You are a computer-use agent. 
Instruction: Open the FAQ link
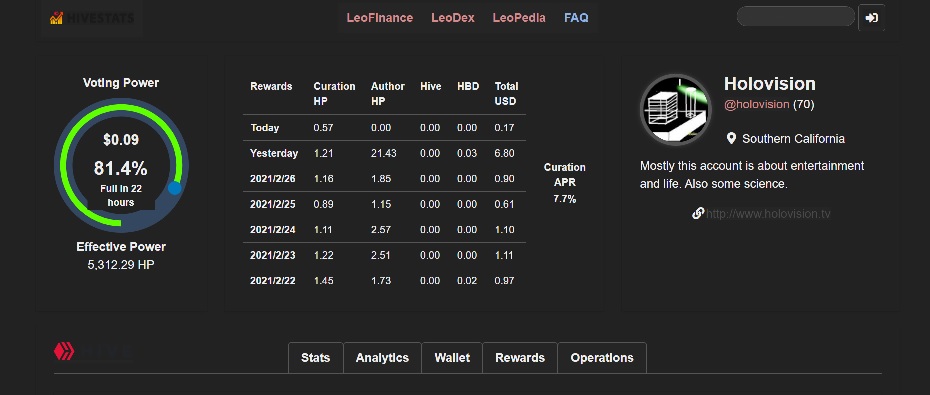coord(576,18)
